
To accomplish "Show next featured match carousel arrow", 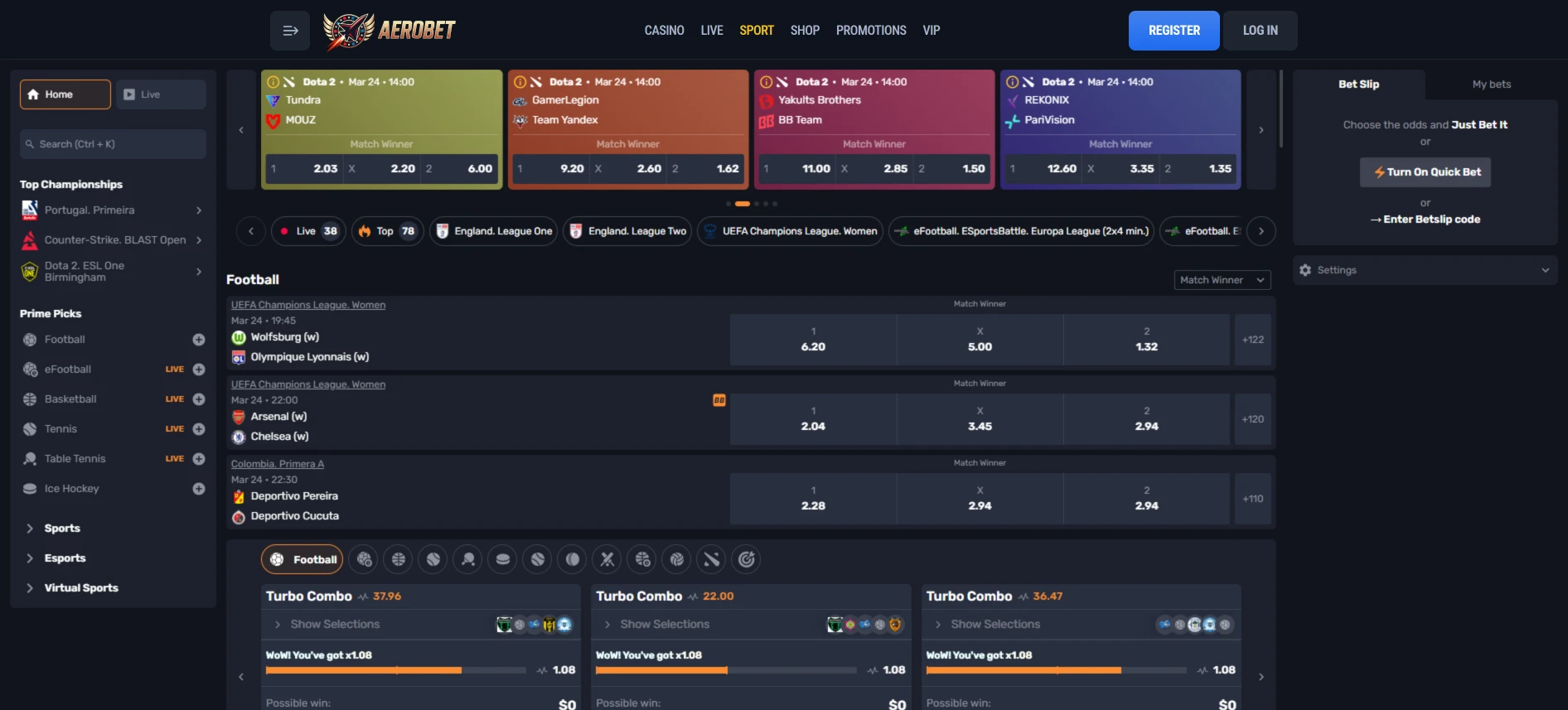I will [1261, 130].
